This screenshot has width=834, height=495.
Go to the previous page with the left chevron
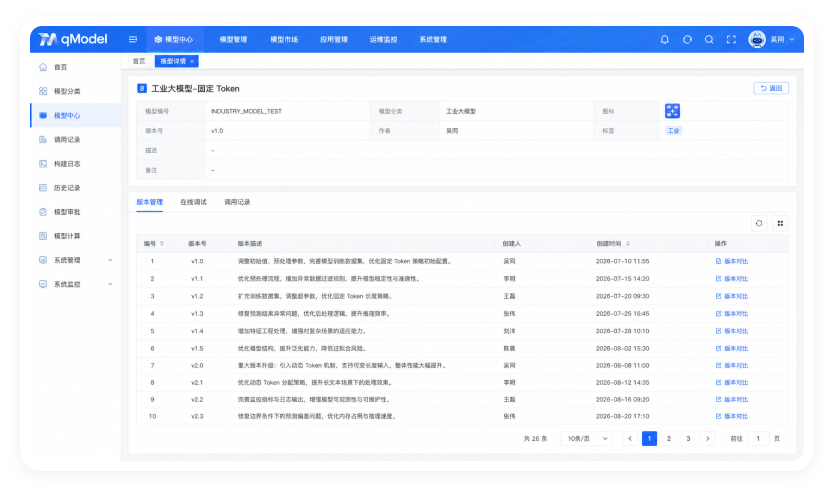click(630, 439)
